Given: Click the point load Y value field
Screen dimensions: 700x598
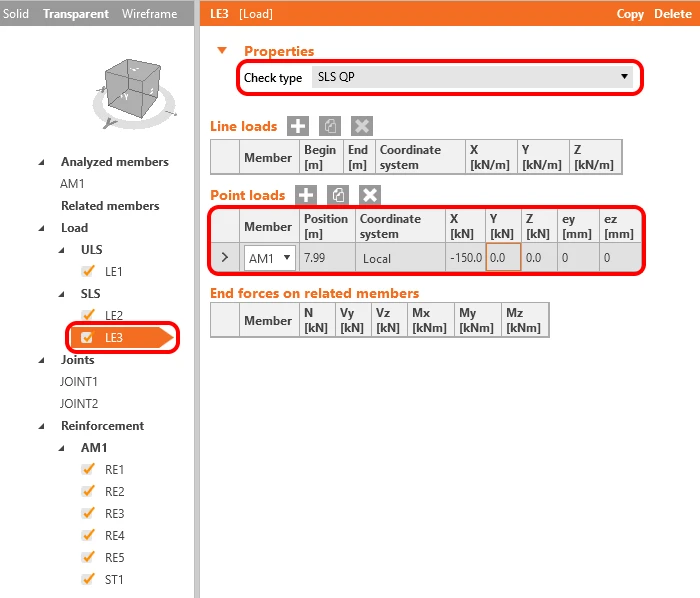Looking at the screenshot, I should coord(503,257).
